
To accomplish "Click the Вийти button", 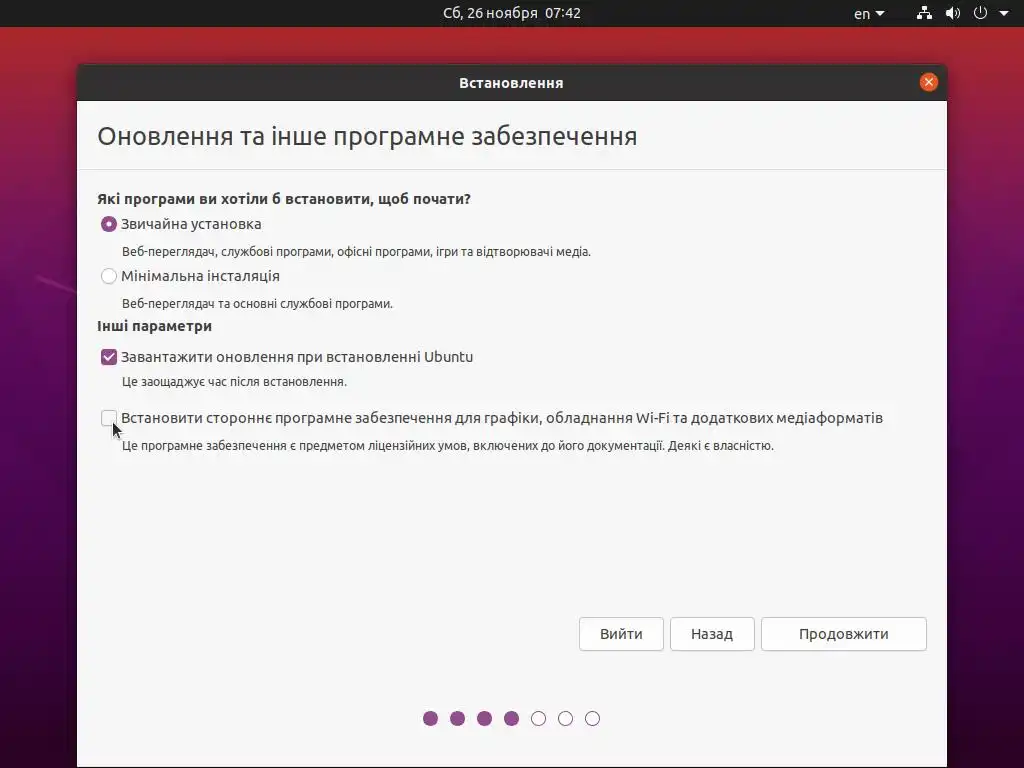I will pyautogui.click(x=621, y=634).
